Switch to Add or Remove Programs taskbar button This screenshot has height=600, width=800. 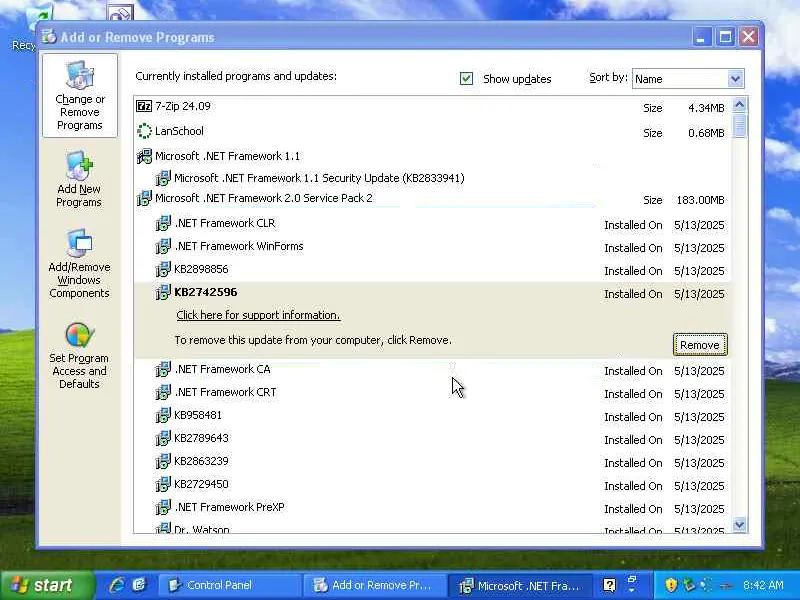coord(374,585)
